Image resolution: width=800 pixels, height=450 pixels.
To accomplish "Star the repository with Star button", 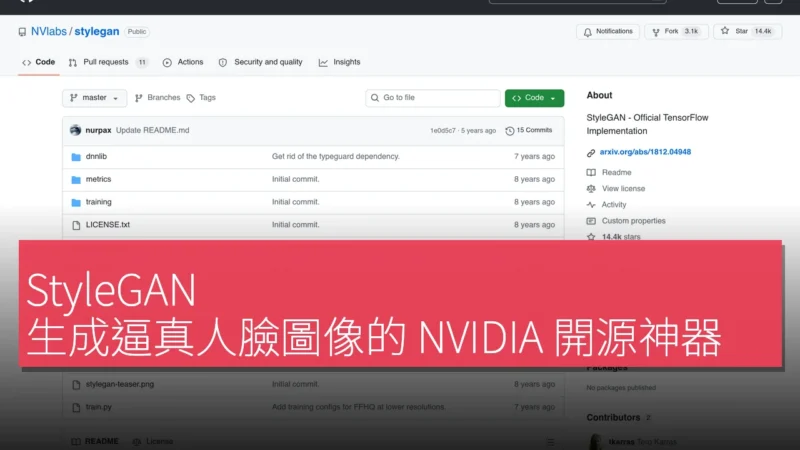I will click(747, 32).
